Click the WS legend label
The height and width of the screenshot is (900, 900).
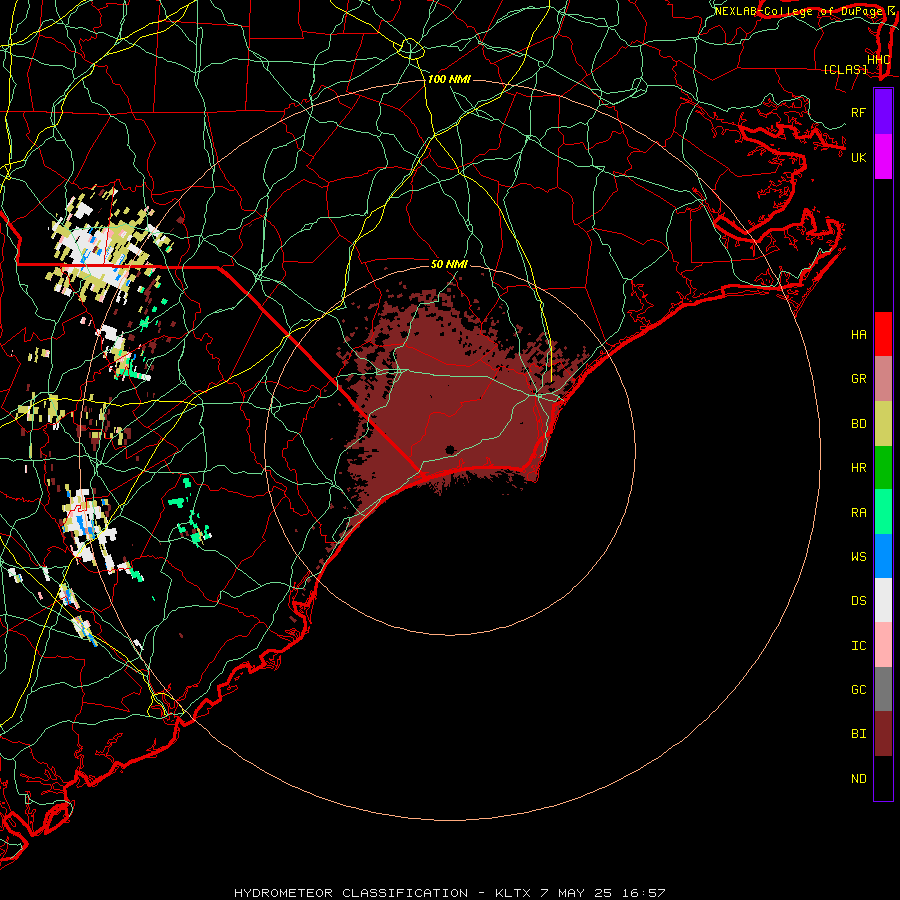[x=858, y=557]
